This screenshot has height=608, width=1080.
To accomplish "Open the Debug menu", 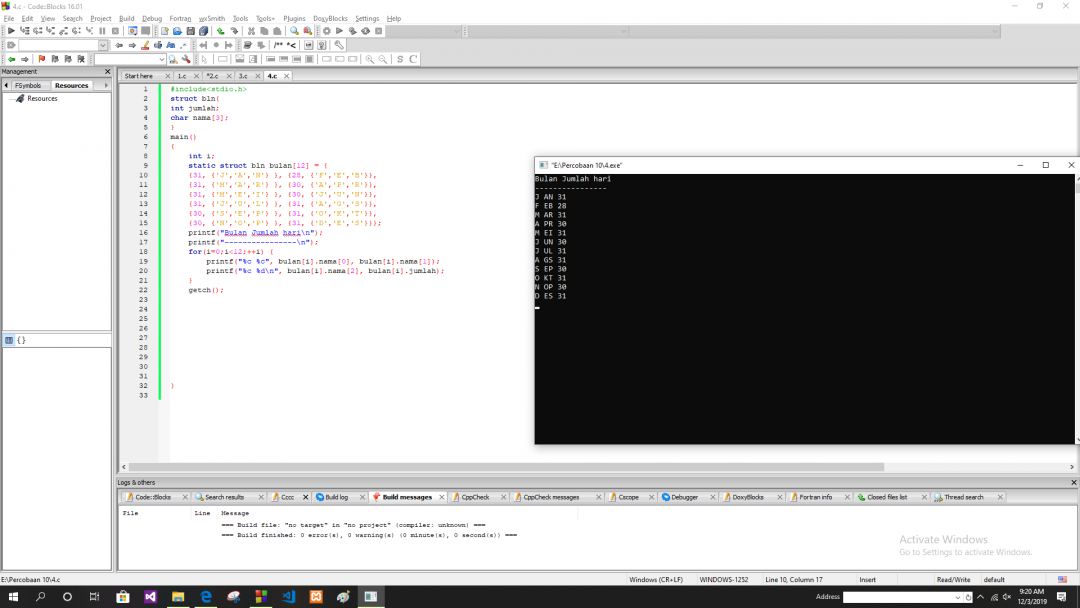I will [x=152, y=19].
